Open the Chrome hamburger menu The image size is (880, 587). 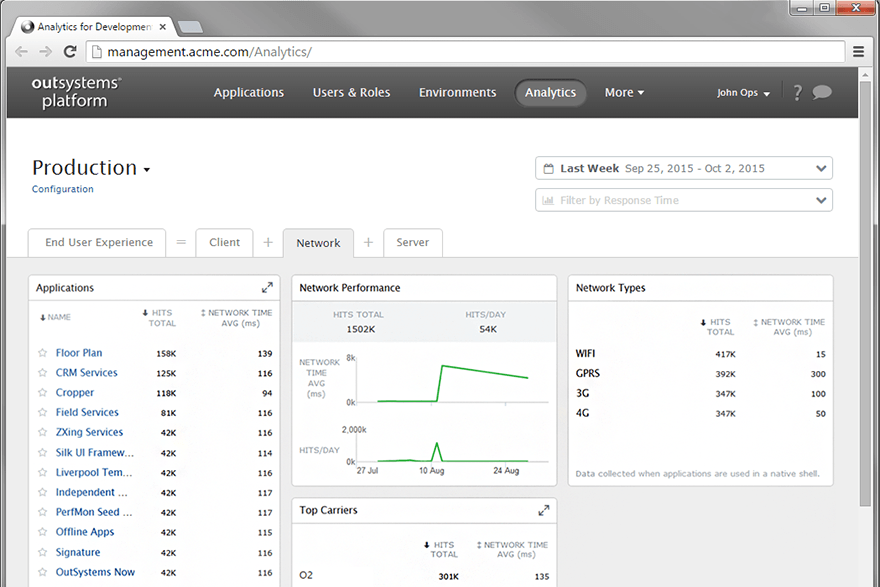[858, 52]
